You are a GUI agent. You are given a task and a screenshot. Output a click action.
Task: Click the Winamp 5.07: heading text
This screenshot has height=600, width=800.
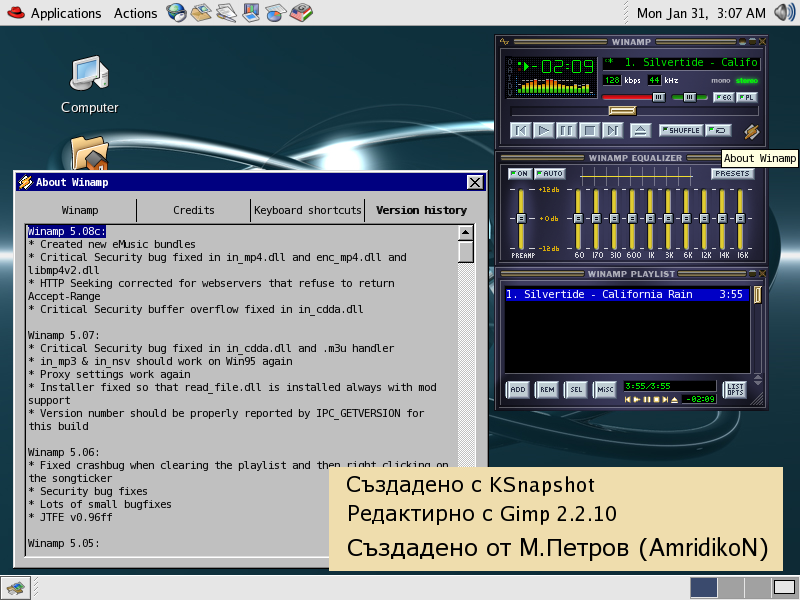coord(64,335)
